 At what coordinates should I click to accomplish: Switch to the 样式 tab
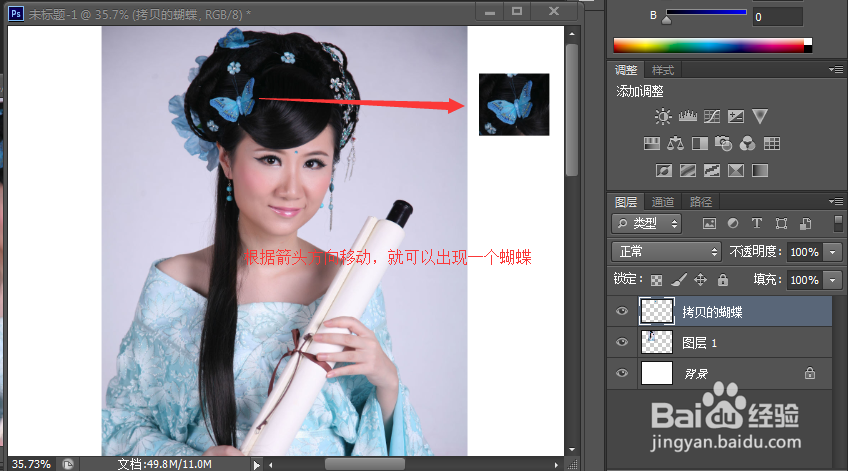tap(662, 70)
